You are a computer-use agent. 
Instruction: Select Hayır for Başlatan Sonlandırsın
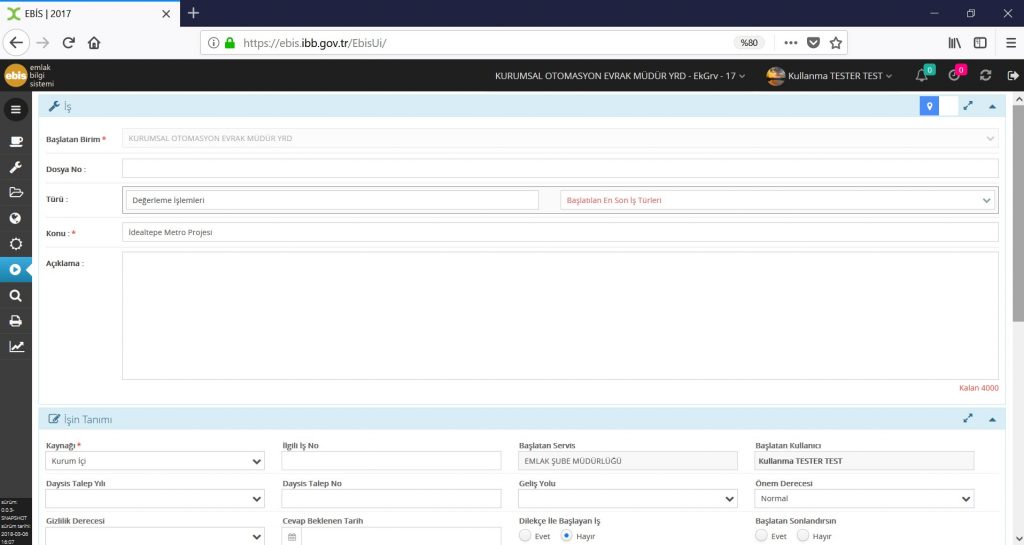pos(803,536)
